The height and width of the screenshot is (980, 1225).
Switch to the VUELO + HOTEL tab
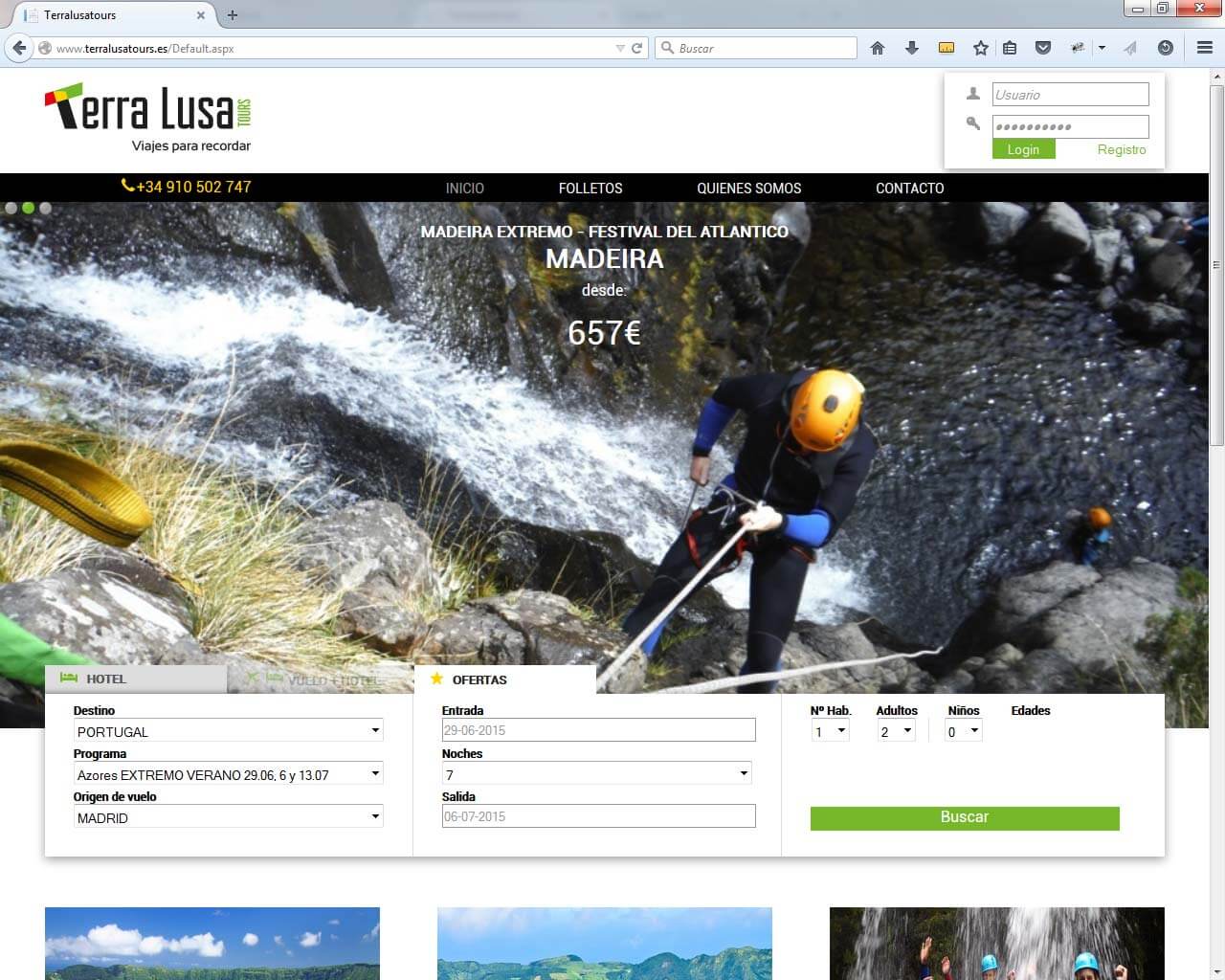[x=321, y=679]
